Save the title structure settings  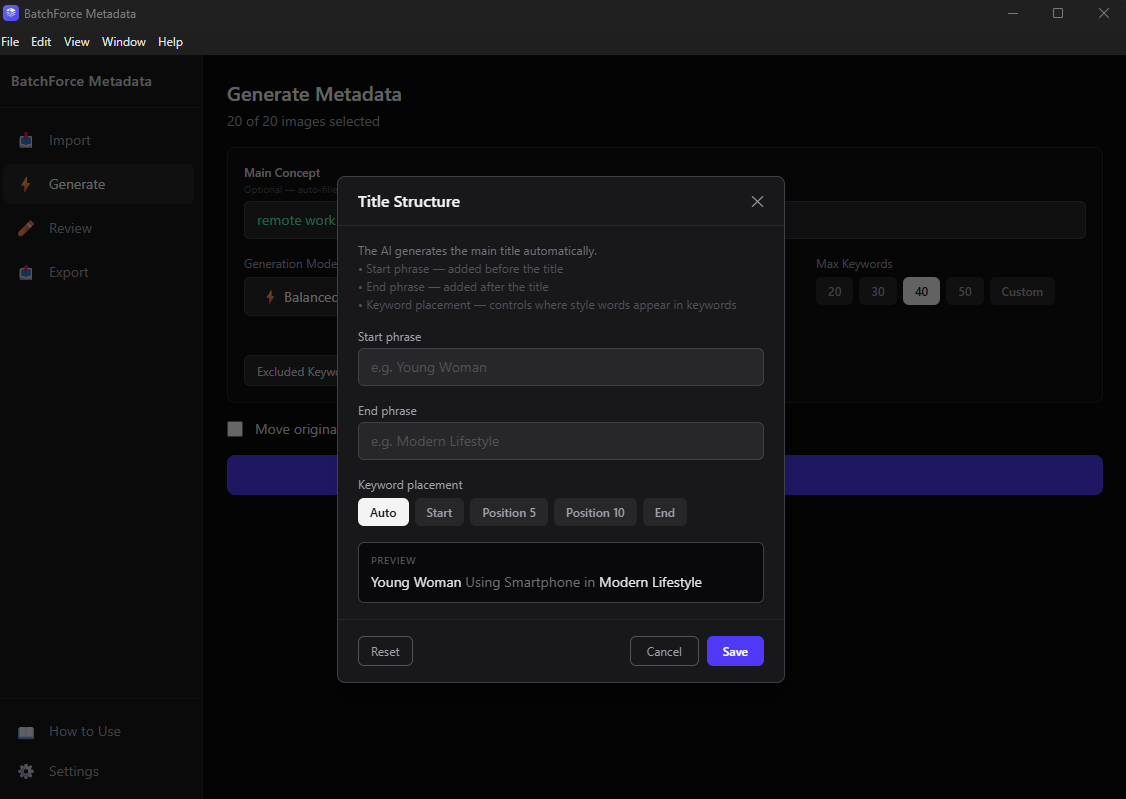tap(735, 651)
